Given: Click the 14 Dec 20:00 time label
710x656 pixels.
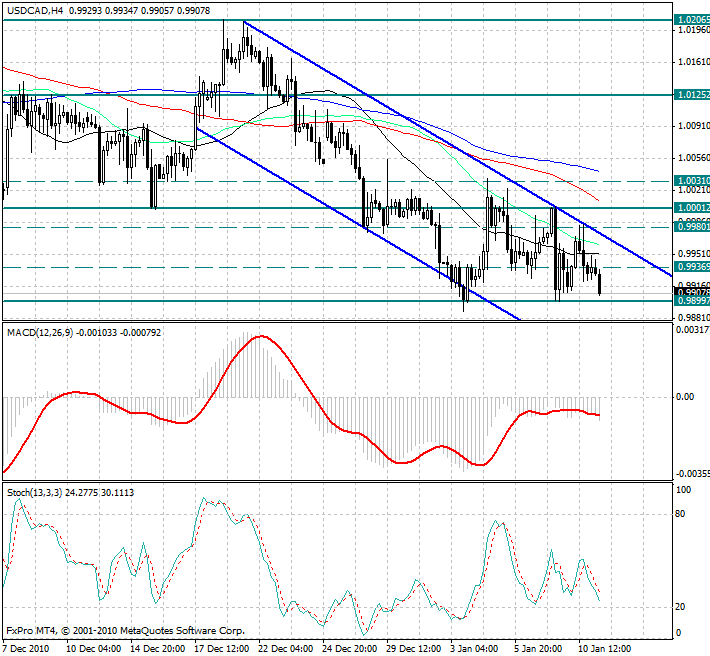Looking at the screenshot, I should tap(158, 648).
